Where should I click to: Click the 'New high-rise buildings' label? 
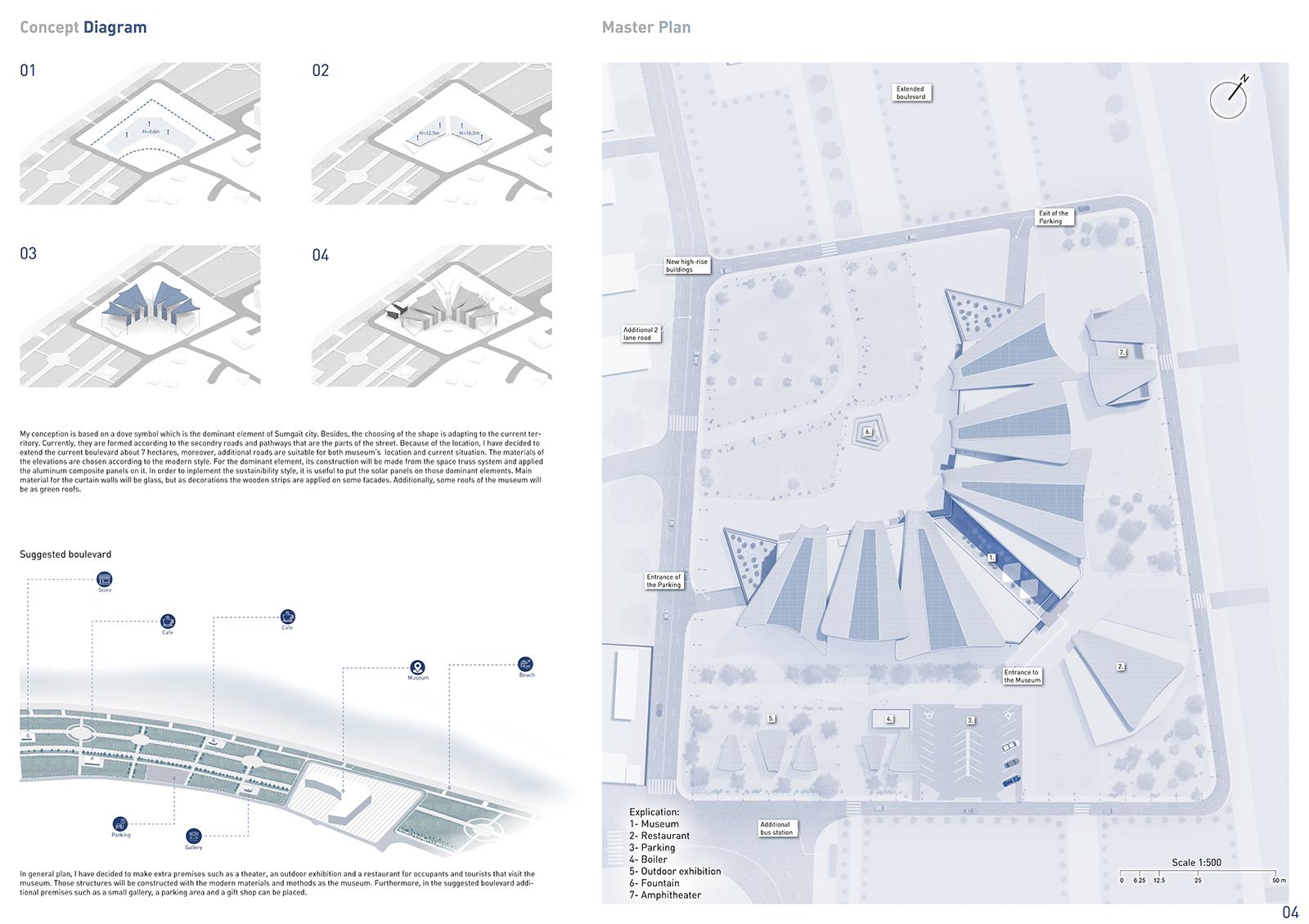coord(686,266)
